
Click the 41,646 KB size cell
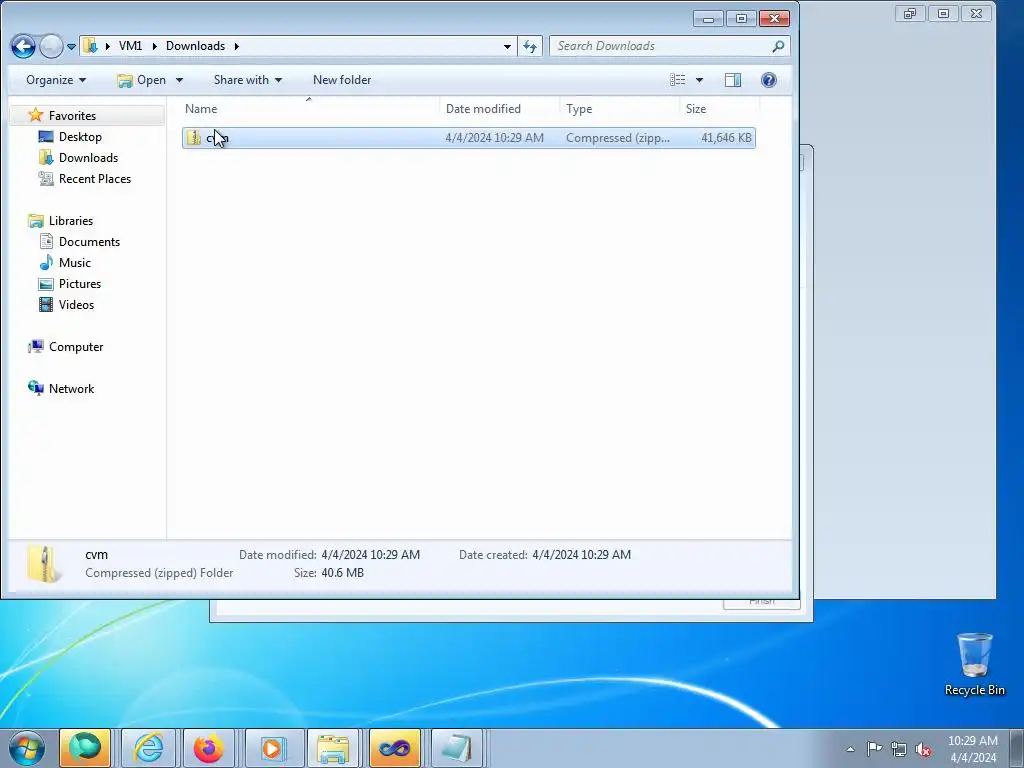point(726,138)
